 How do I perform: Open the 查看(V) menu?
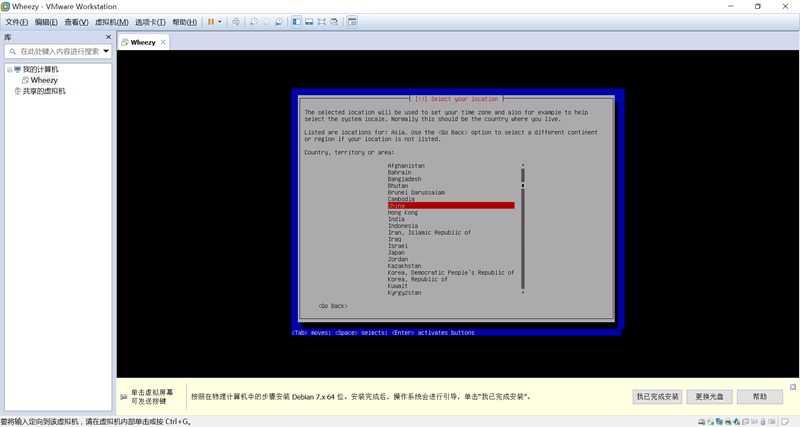76,22
